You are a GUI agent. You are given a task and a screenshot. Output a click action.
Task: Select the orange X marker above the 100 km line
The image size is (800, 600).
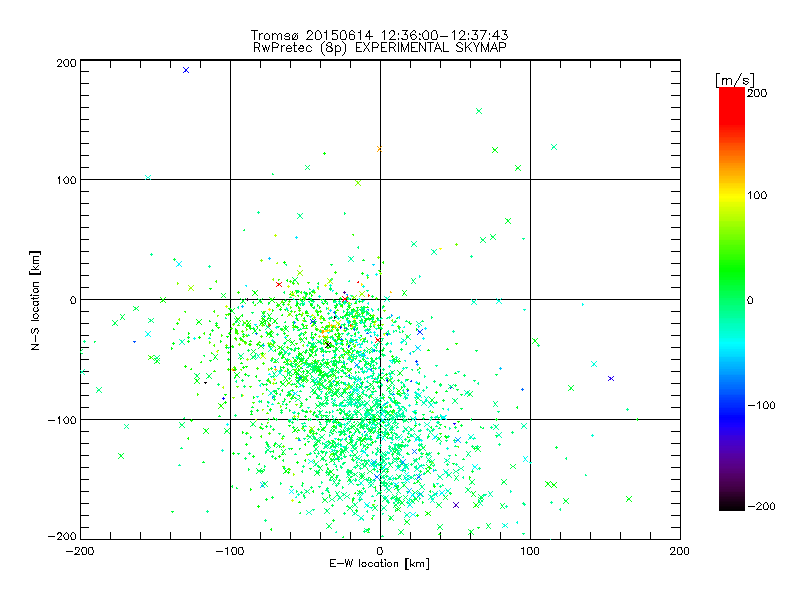pyautogui.click(x=379, y=149)
